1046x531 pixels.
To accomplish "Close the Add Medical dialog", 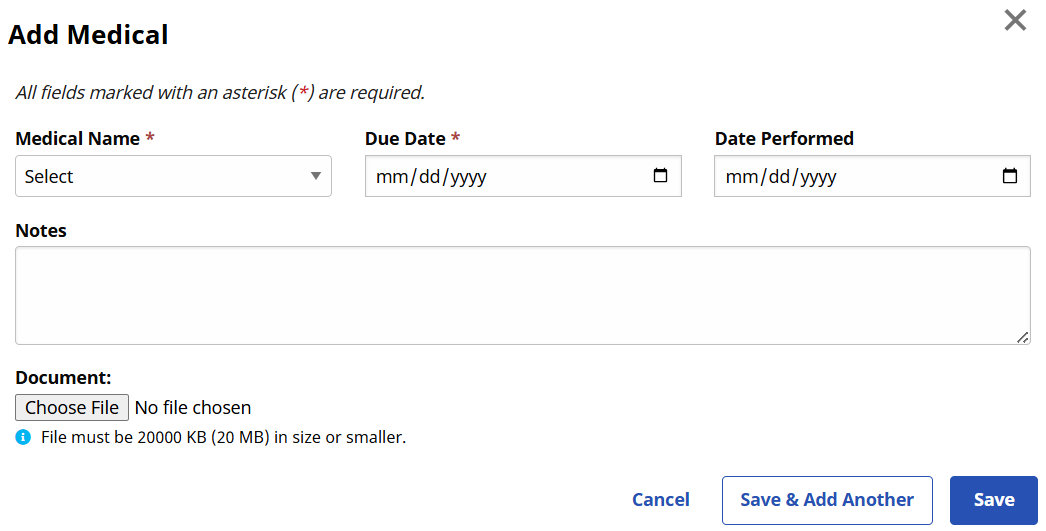I will click(1015, 20).
